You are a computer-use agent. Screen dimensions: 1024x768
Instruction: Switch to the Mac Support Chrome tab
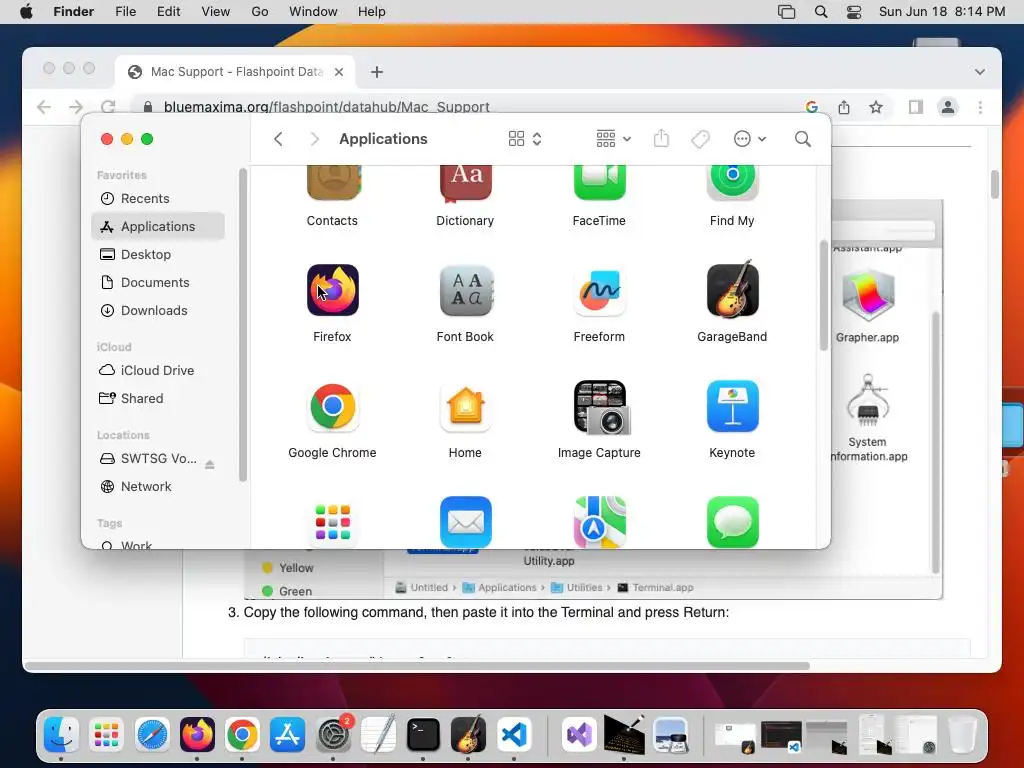[235, 72]
